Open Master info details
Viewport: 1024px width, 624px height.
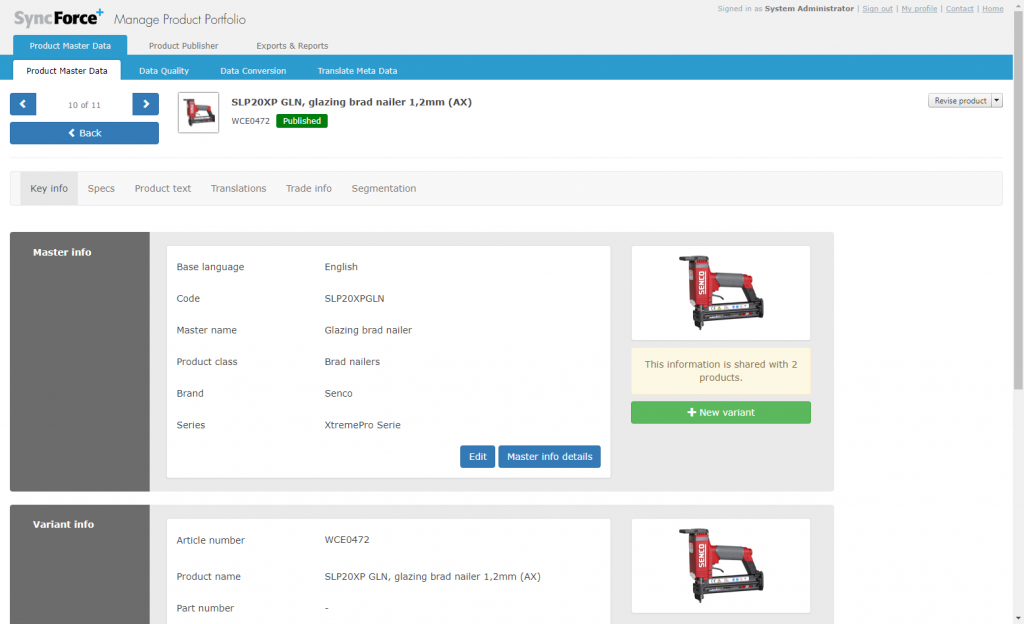(549, 457)
